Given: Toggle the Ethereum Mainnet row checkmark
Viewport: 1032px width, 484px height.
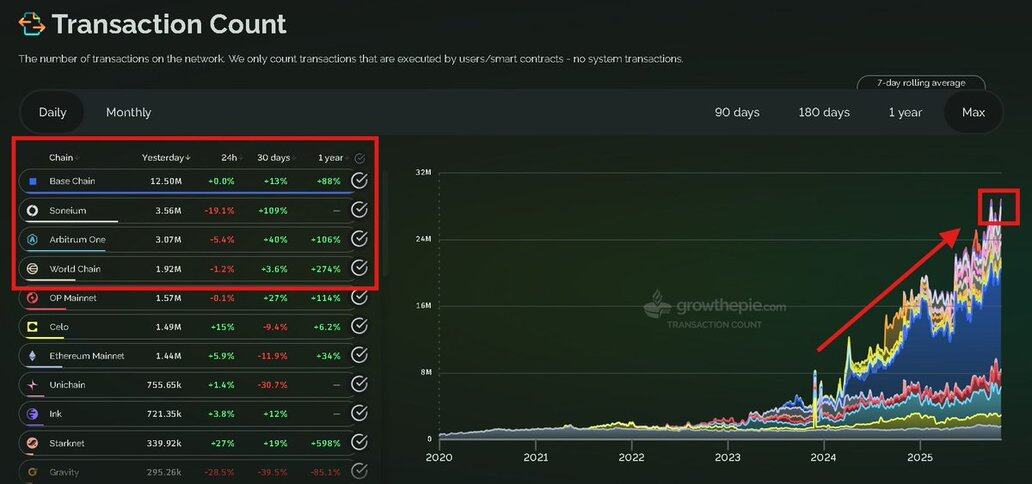Looking at the screenshot, I should point(359,356).
